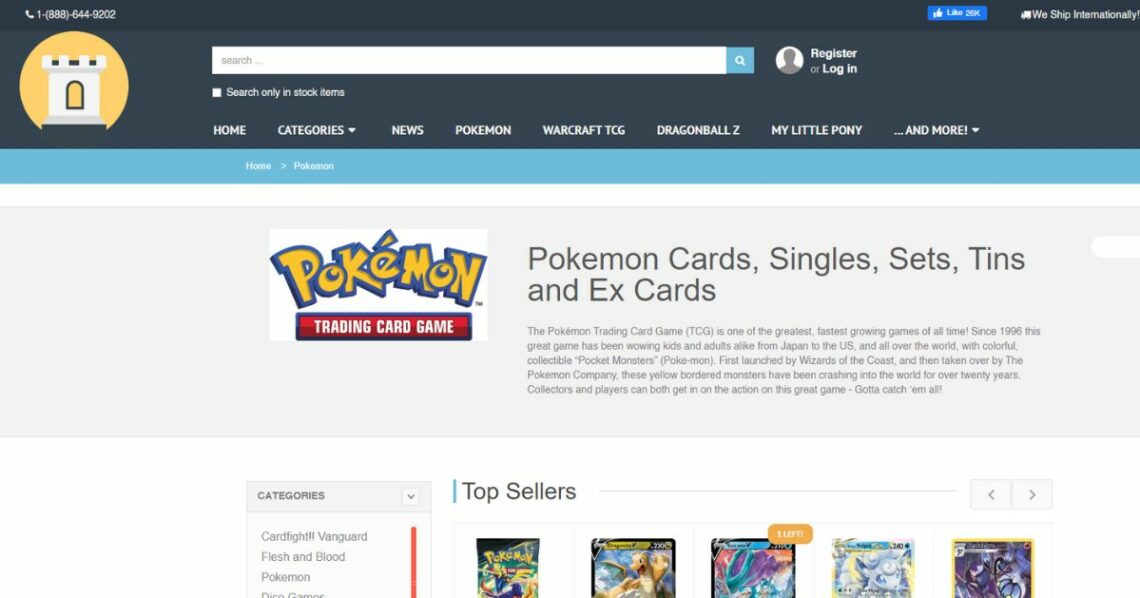Expand the Categories nav dropdown
This screenshot has width=1140, height=598.
[x=316, y=130]
